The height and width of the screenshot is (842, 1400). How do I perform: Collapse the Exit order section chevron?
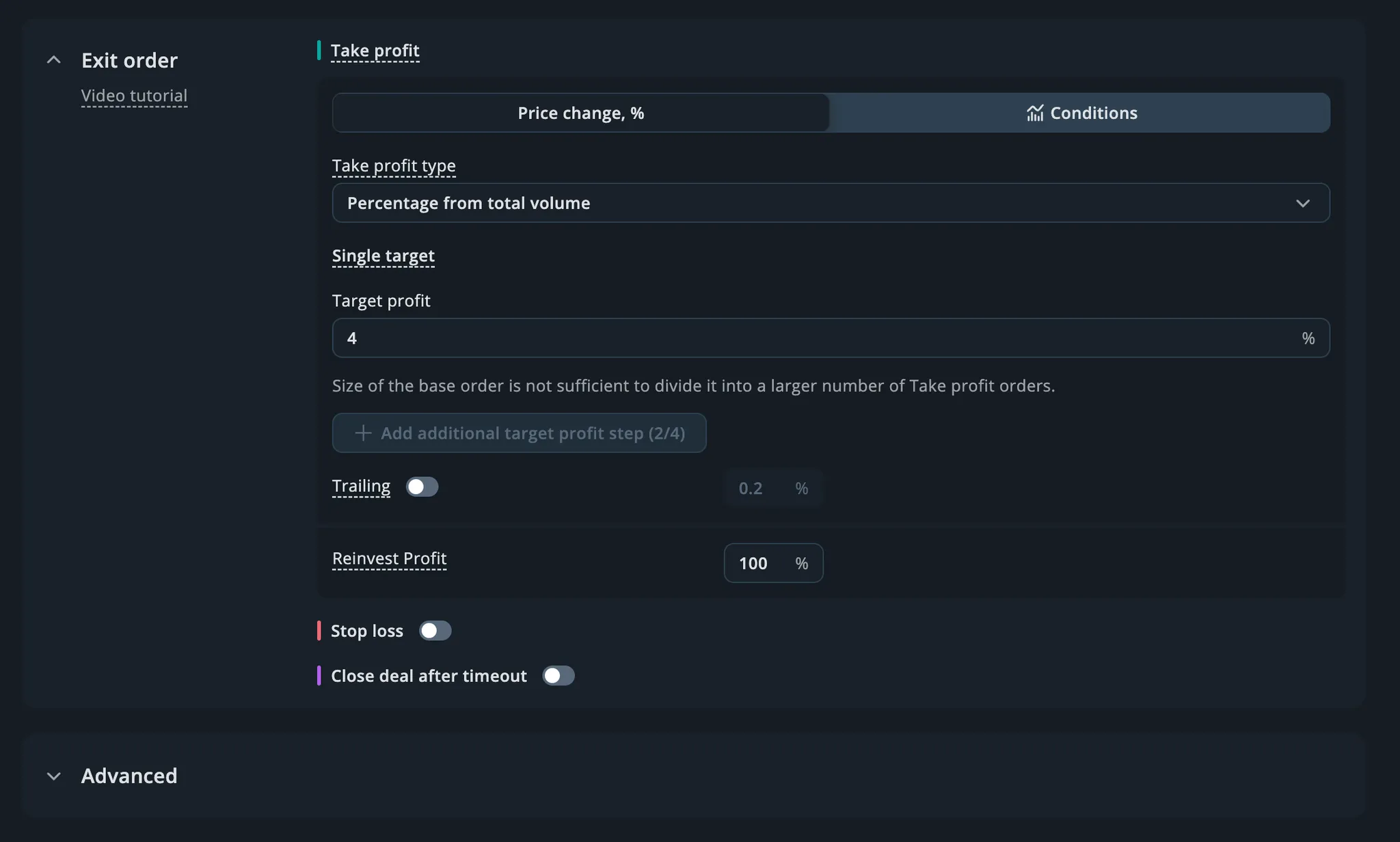pyautogui.click(x=53, y=60)
